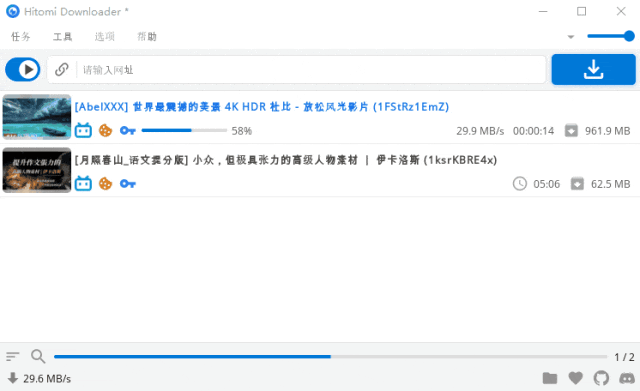Click the Hitomi Downloader logo in title bar
The height and width of the screenshot is (391, 640).
click(13, 11)
